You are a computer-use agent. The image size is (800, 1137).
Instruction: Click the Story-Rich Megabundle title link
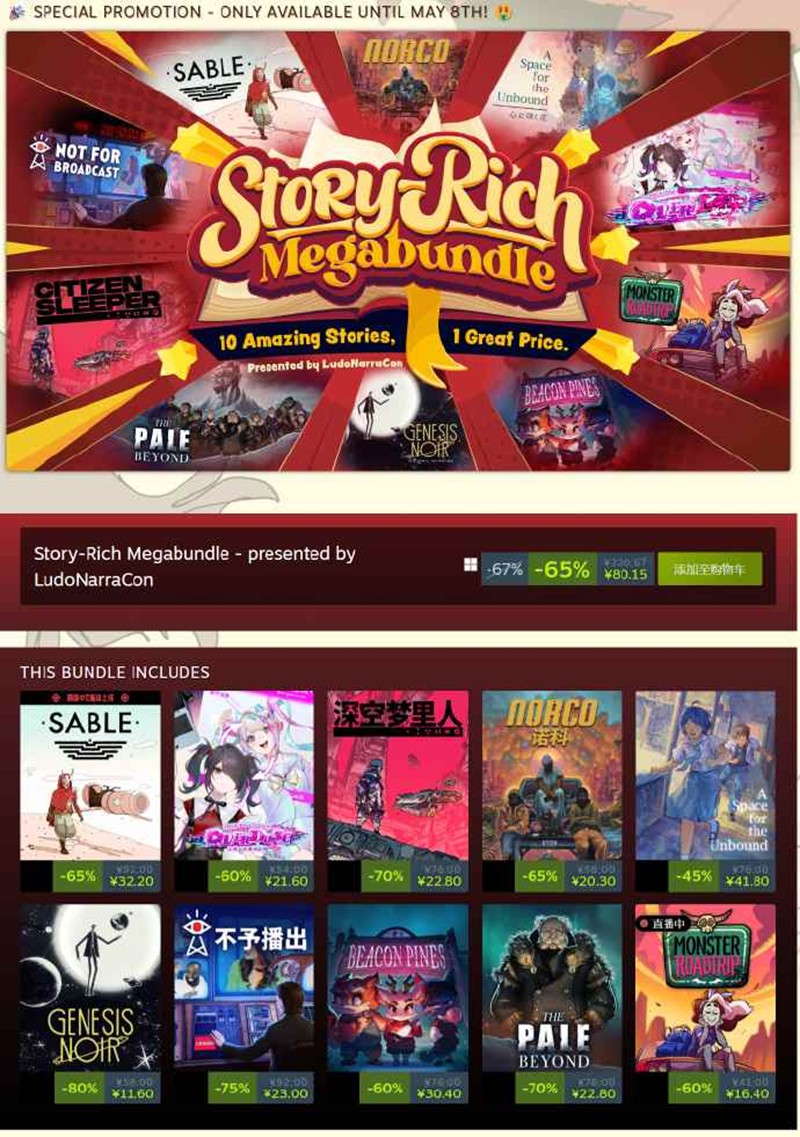coord(194,566)
